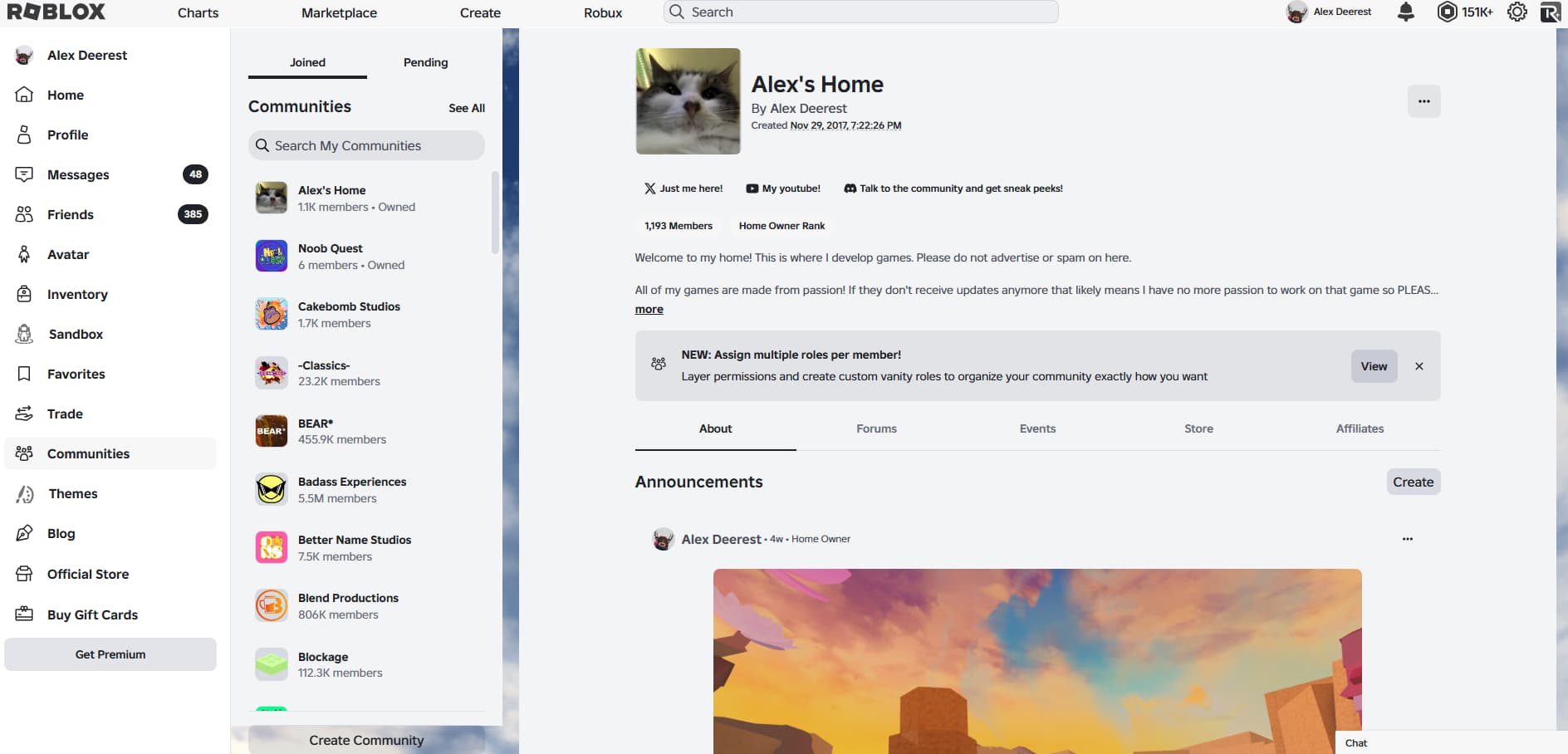Click the Alex's Home cat thumbnail
Viewport: 1568px width, 754px height.
pyautogui.click(x=688, y=101)
